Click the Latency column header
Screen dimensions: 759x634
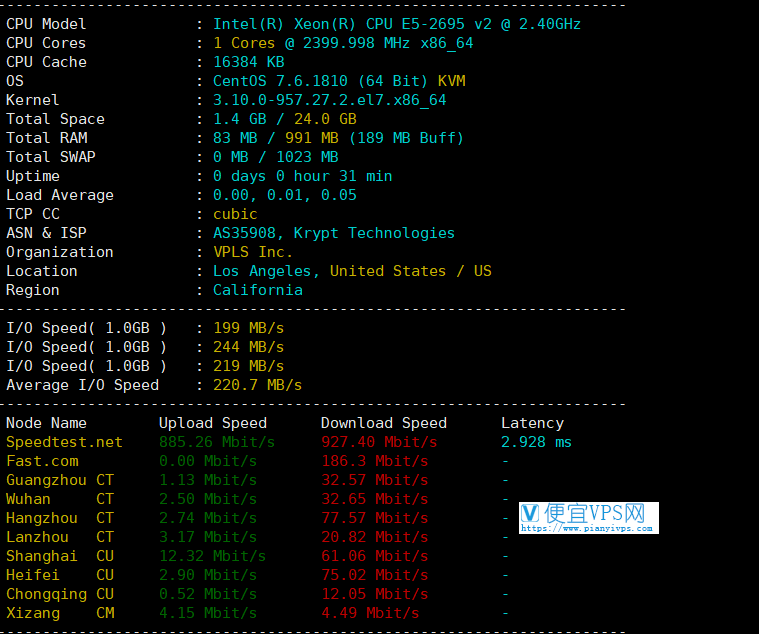tap(532, 423)
